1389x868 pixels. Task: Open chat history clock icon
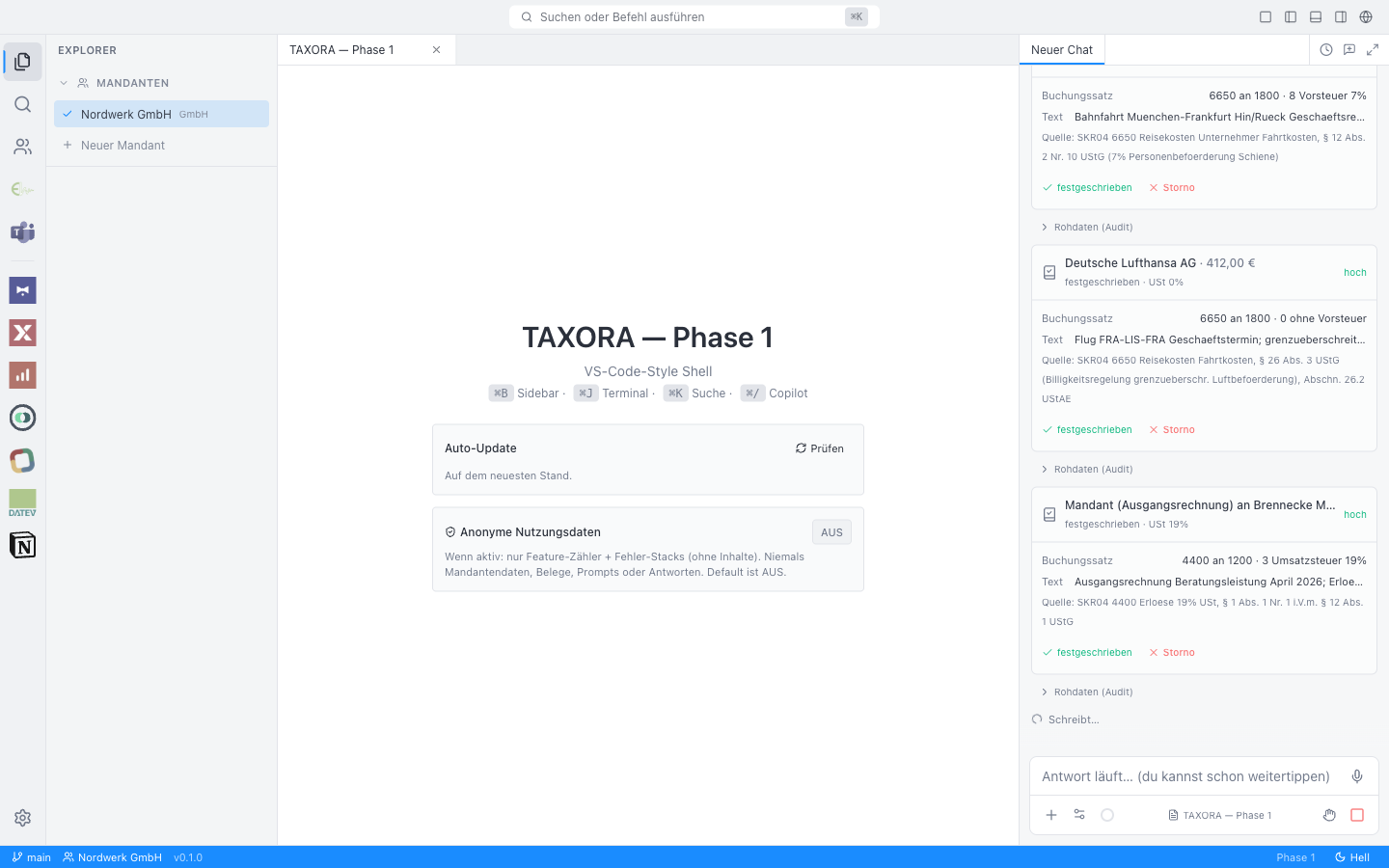tap(1326, 50)
